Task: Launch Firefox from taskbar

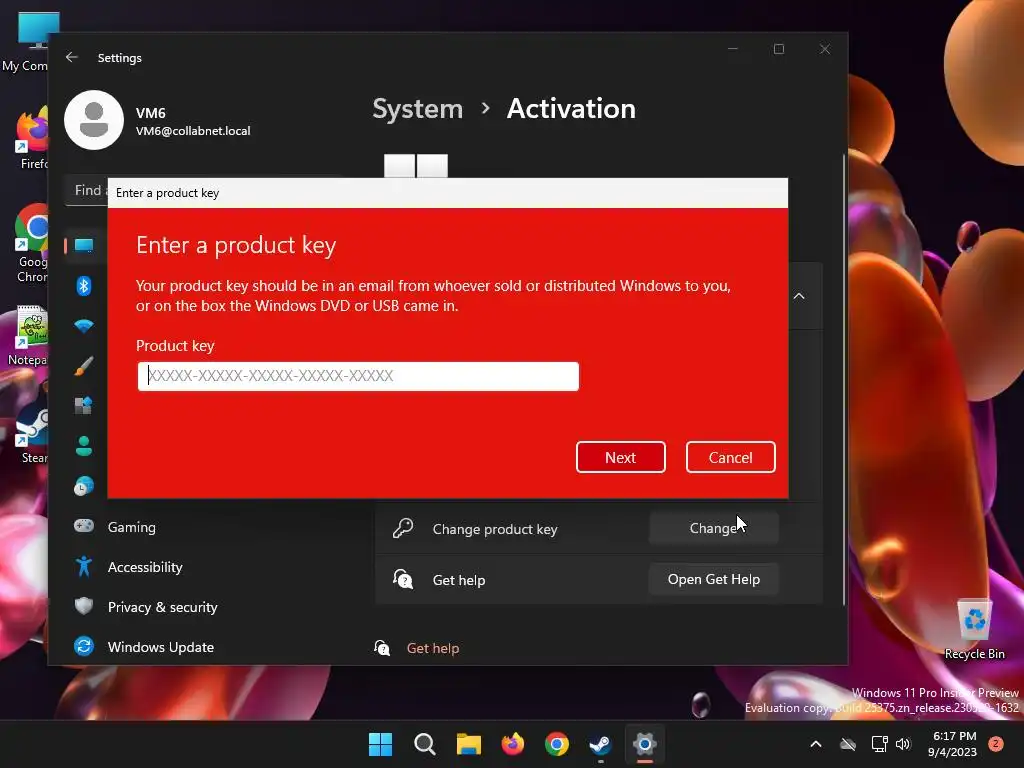Action: (513, 744)
